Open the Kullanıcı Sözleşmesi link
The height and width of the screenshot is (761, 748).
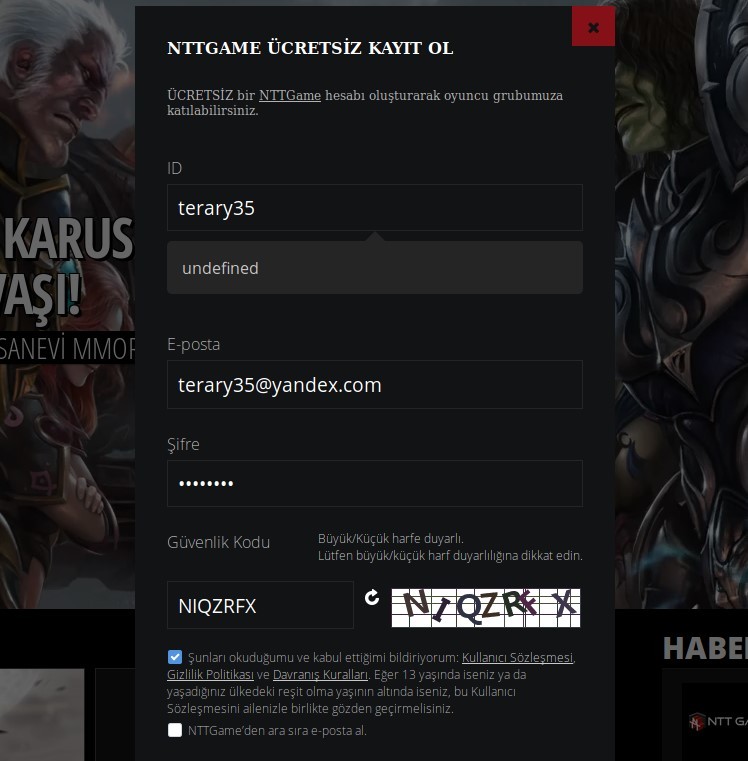517,658
